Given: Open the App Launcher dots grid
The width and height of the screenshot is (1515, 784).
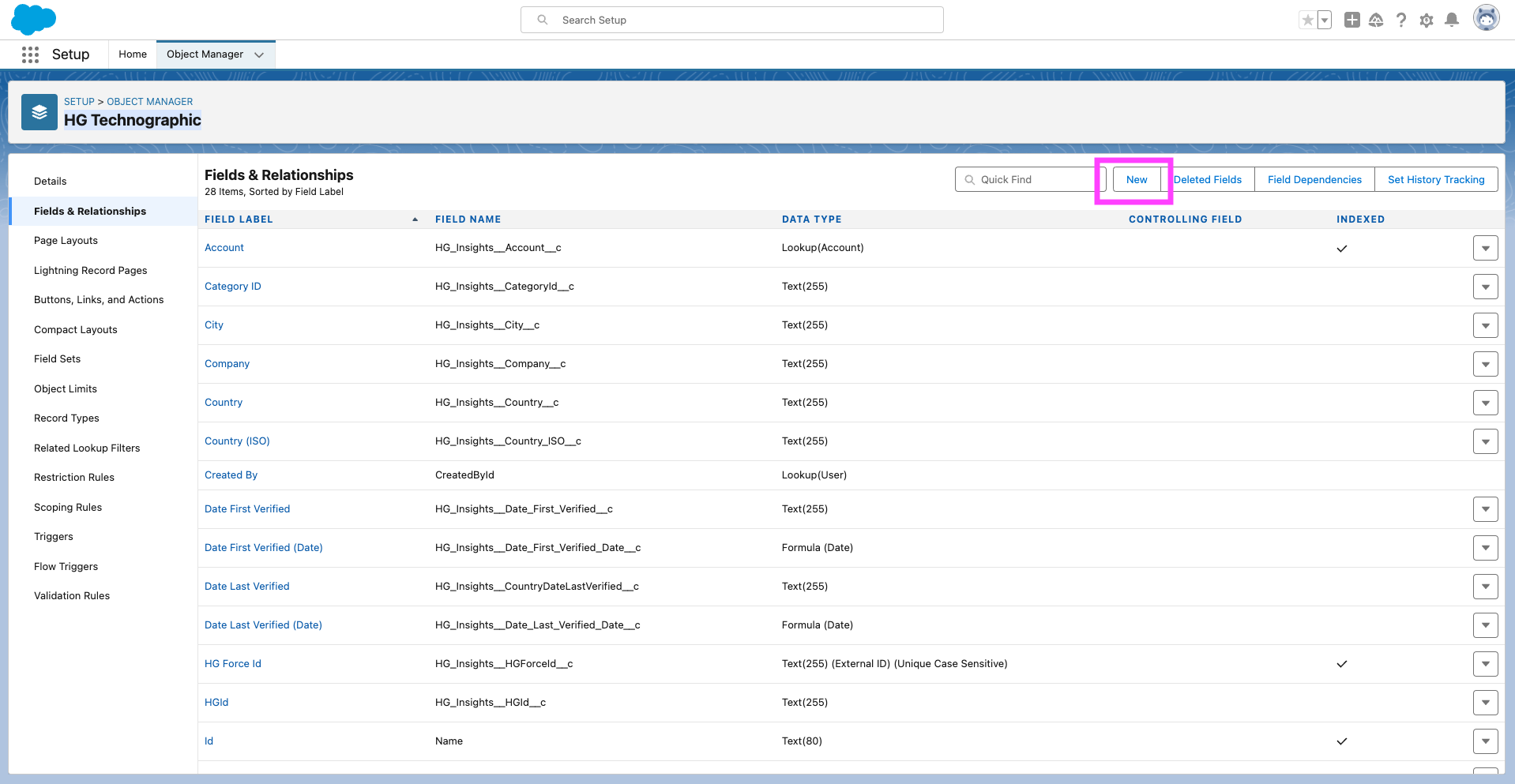Looking at the screenshot, I should pos(31,54).
